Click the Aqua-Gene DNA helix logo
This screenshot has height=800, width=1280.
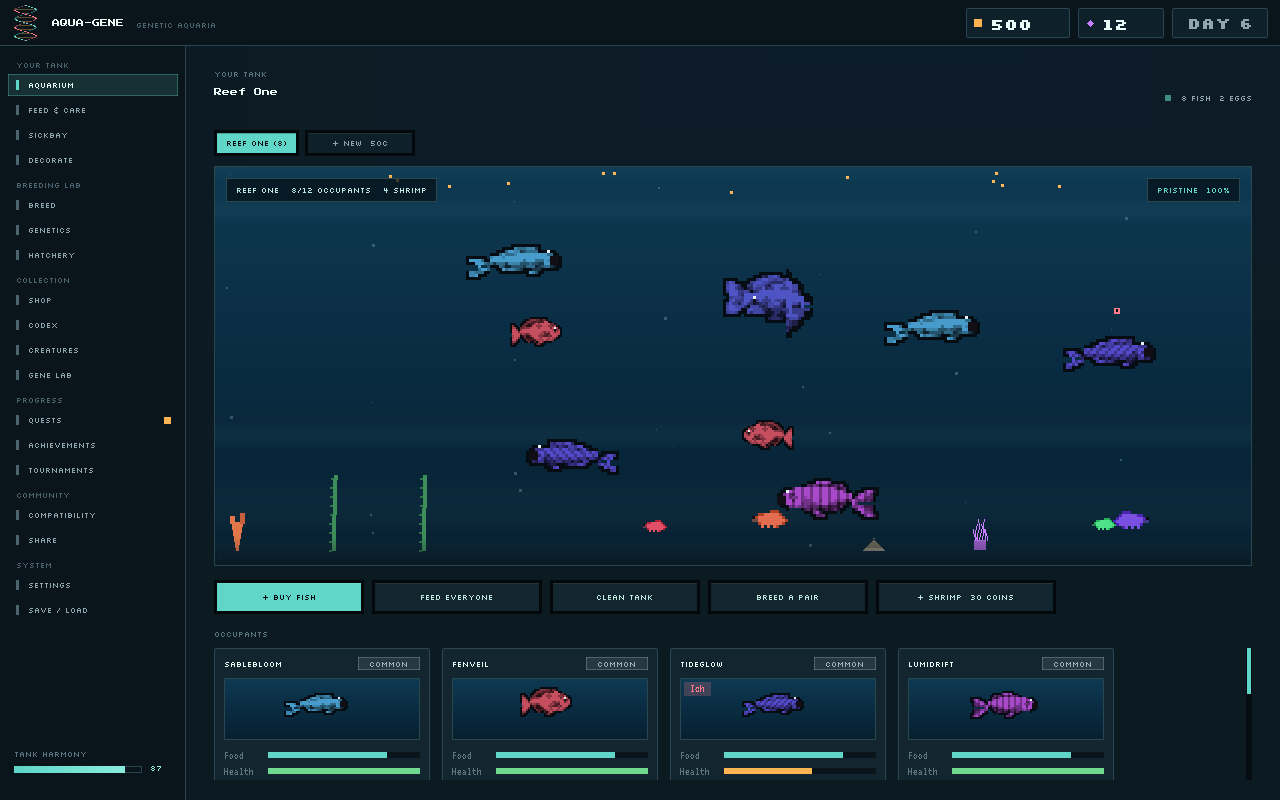(x=26, y=23)
